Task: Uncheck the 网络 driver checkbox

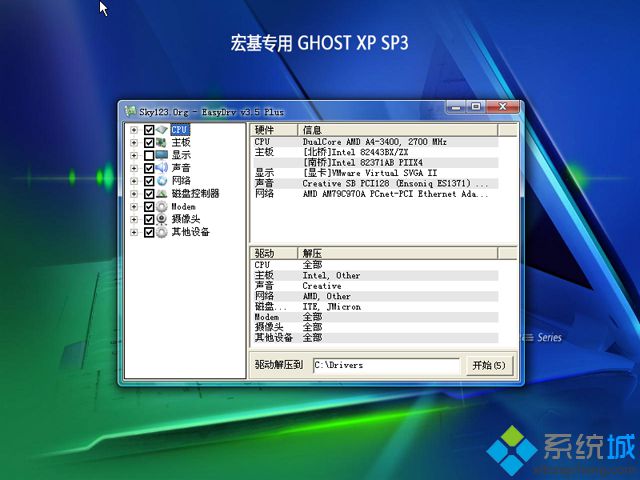Action: click(149, 181)
